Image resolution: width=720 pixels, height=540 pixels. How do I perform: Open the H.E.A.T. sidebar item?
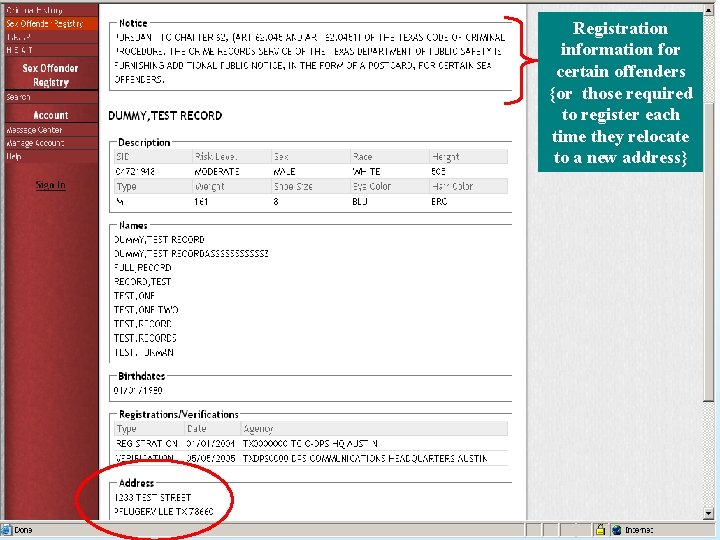point(51,50)
